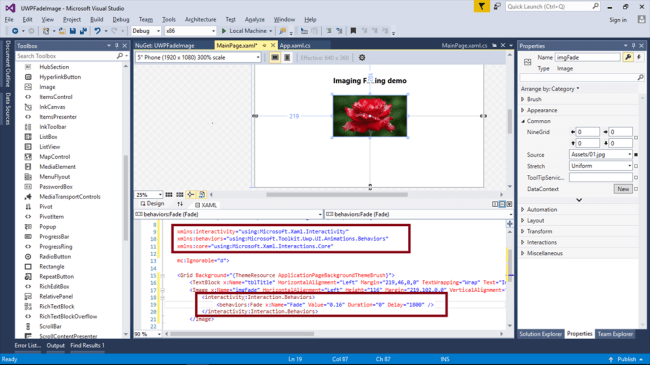This screenshot has height=365, width=650.
Task: Click the Search Toolbox field
Action: (66, 56)
